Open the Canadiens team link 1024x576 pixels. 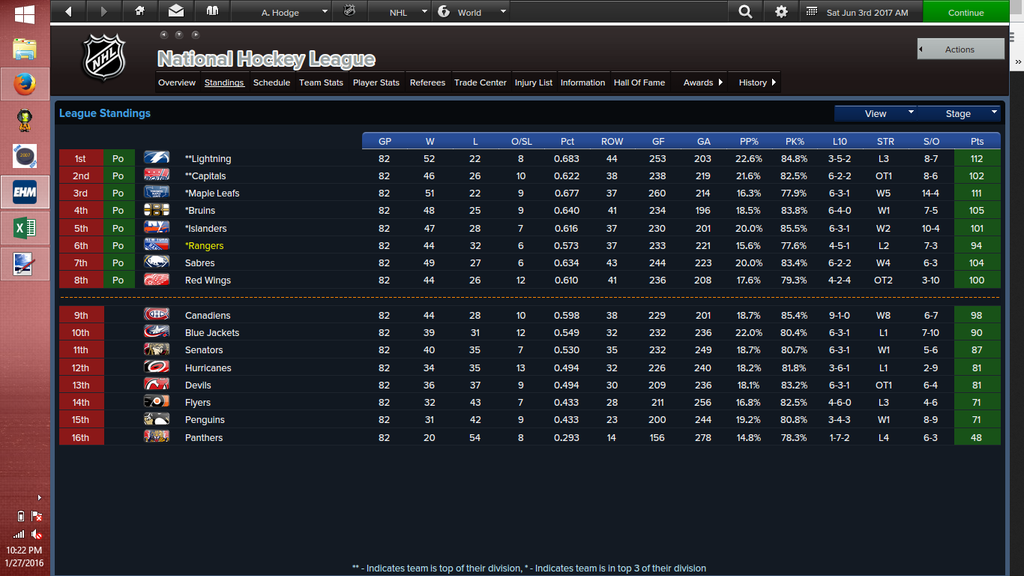pos(210,315)
